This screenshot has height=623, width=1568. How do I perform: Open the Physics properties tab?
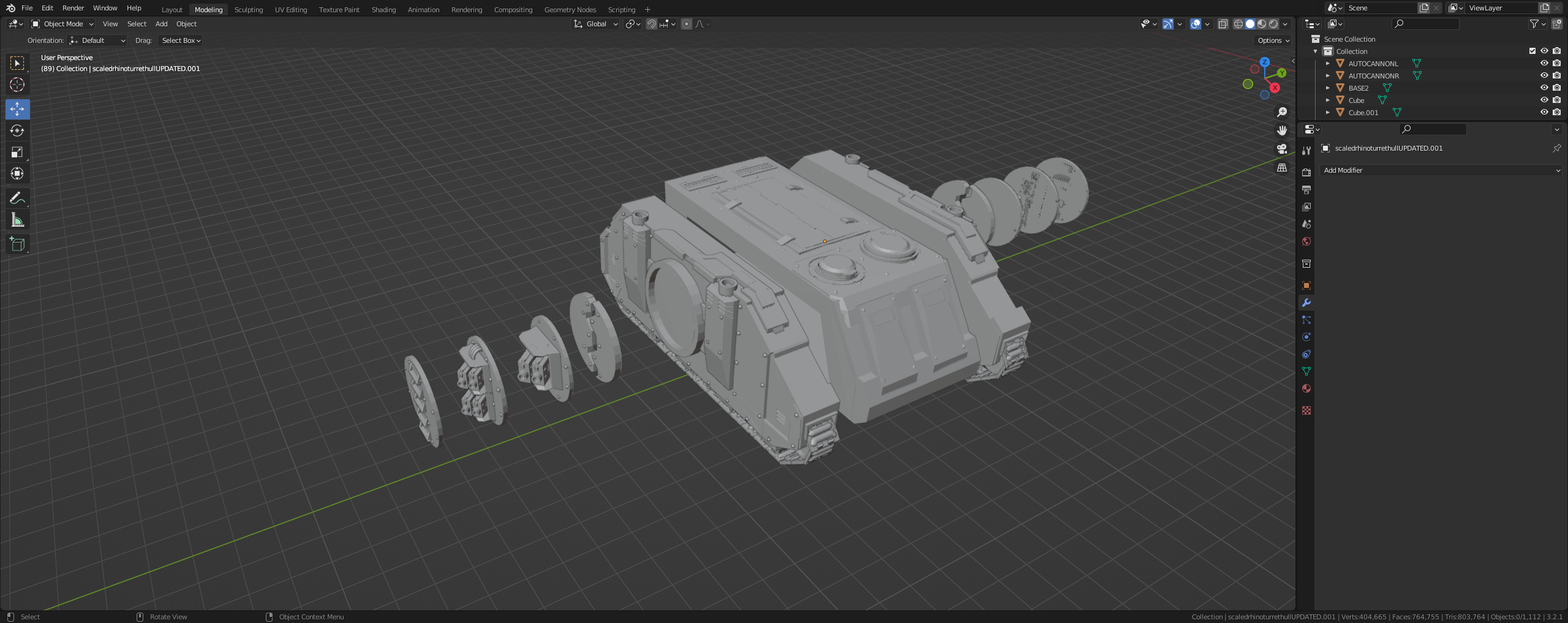[1306, 337]
